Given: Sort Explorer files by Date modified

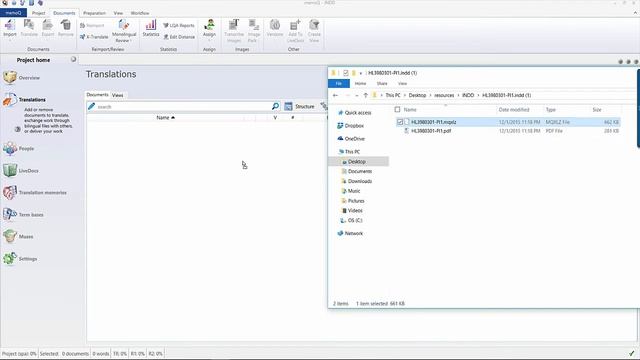Looking at the screenshot, I should pyautogui.click(x=514, y=110).
